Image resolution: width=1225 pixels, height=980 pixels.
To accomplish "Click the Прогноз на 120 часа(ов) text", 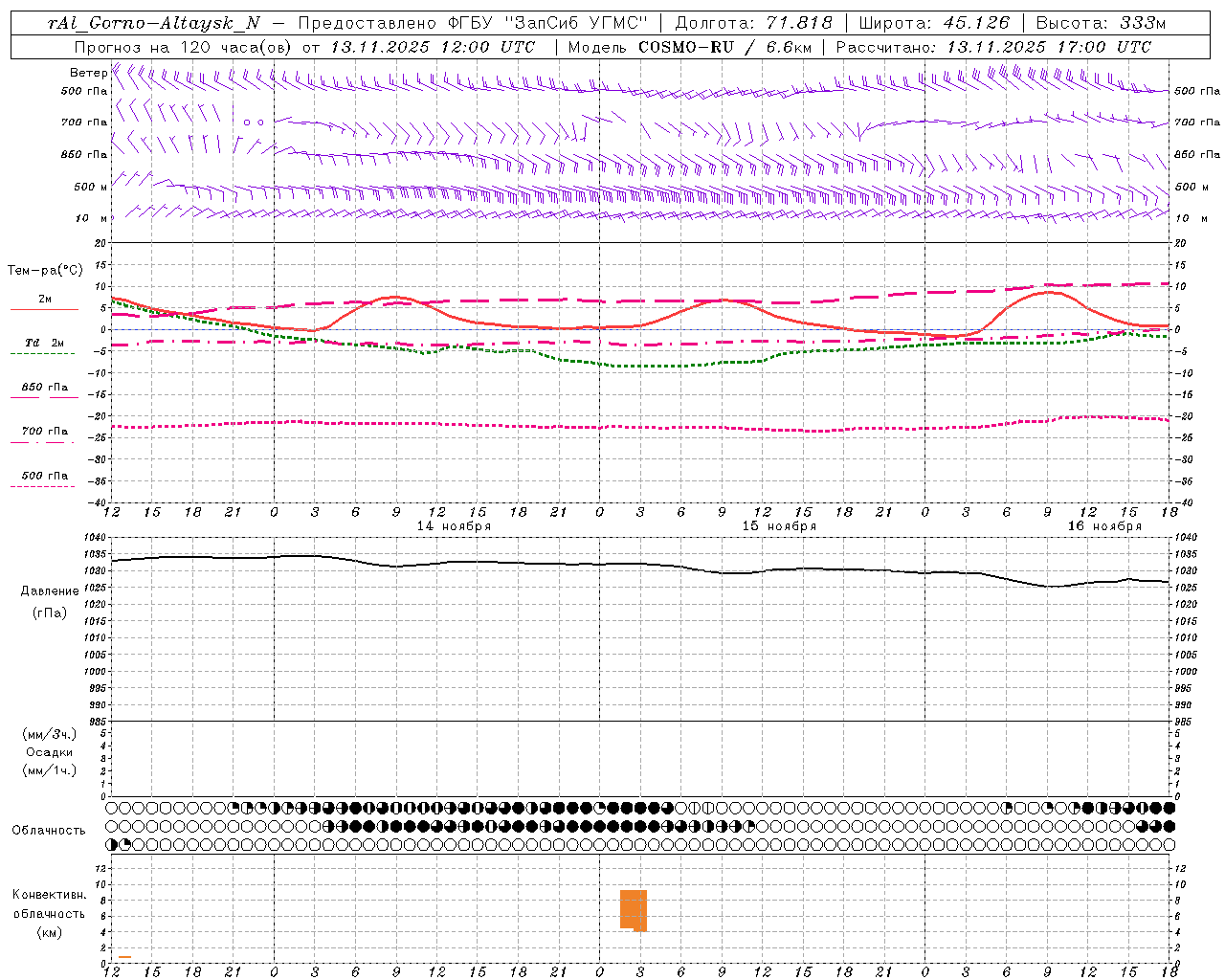I will click(x=184, y=47).
